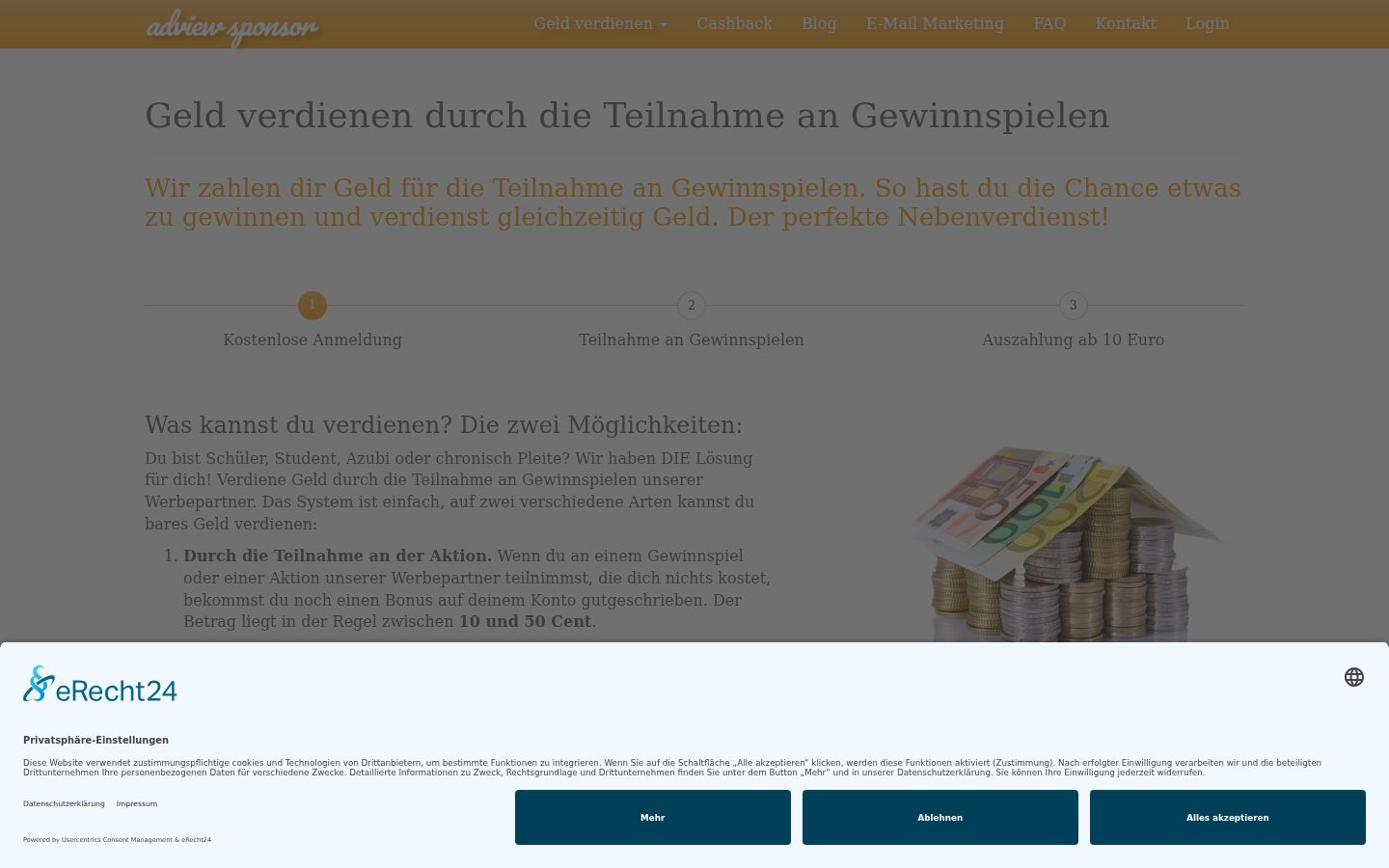Click the eRecht24 logo
This screenshot has width=1389, height=868.
[100, 685]
